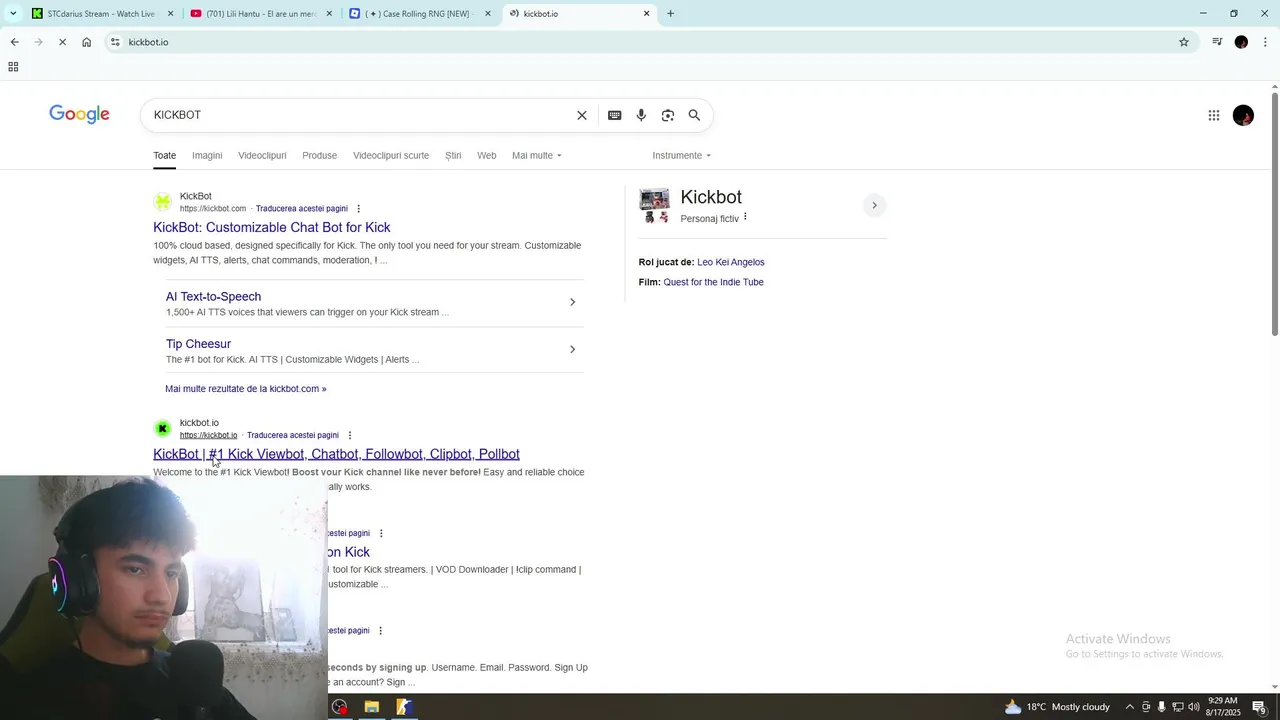Viewport: 1280px width, 720px height.
Task: Open more options for Kickbot knowledge panel
Action: coord(745,217)
